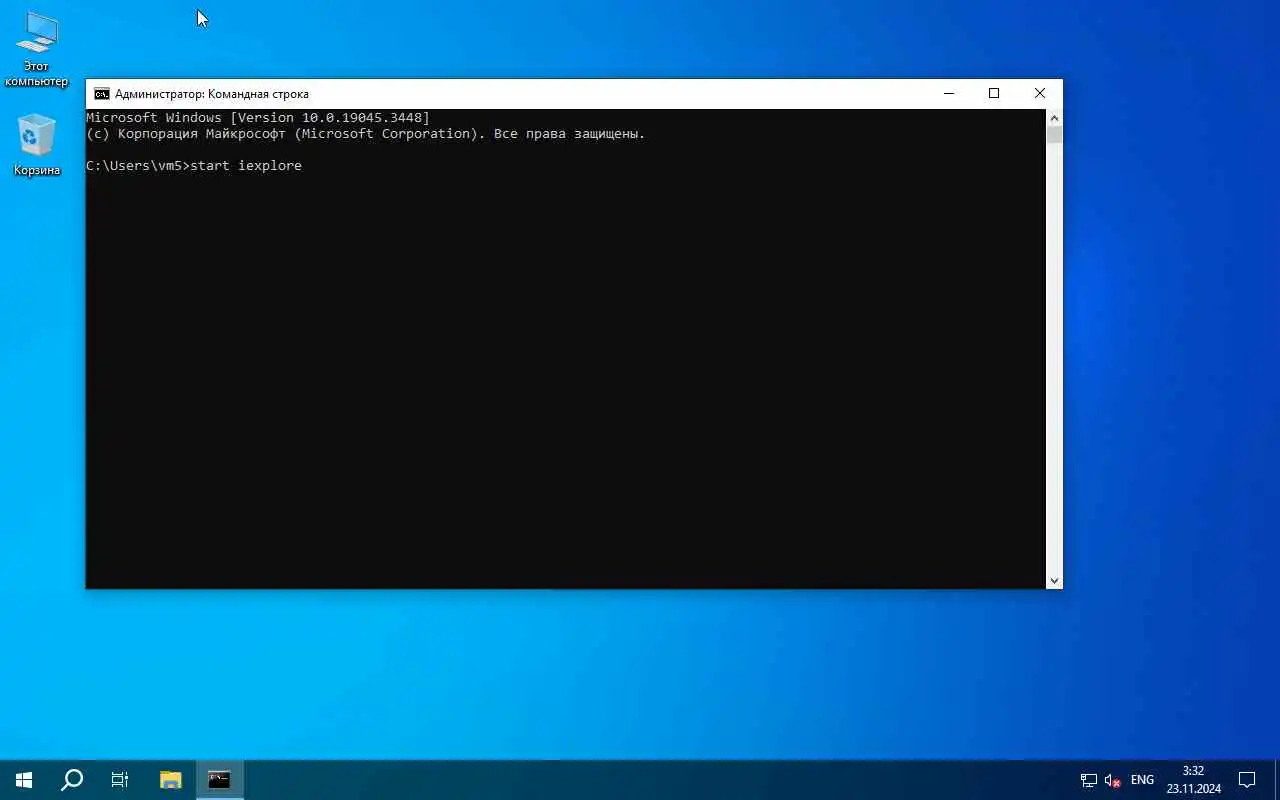Click the scrollbar down arrow in Command Prompt
The height and width of the screenshot is (800, 1280).
[x=1054, y=580]
